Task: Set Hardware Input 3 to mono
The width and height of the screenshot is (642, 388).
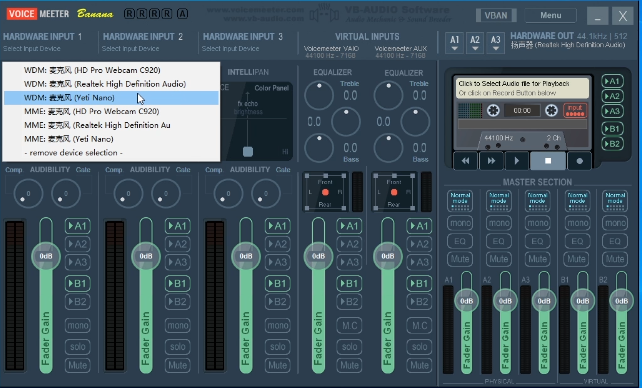Action: [278, 325]
